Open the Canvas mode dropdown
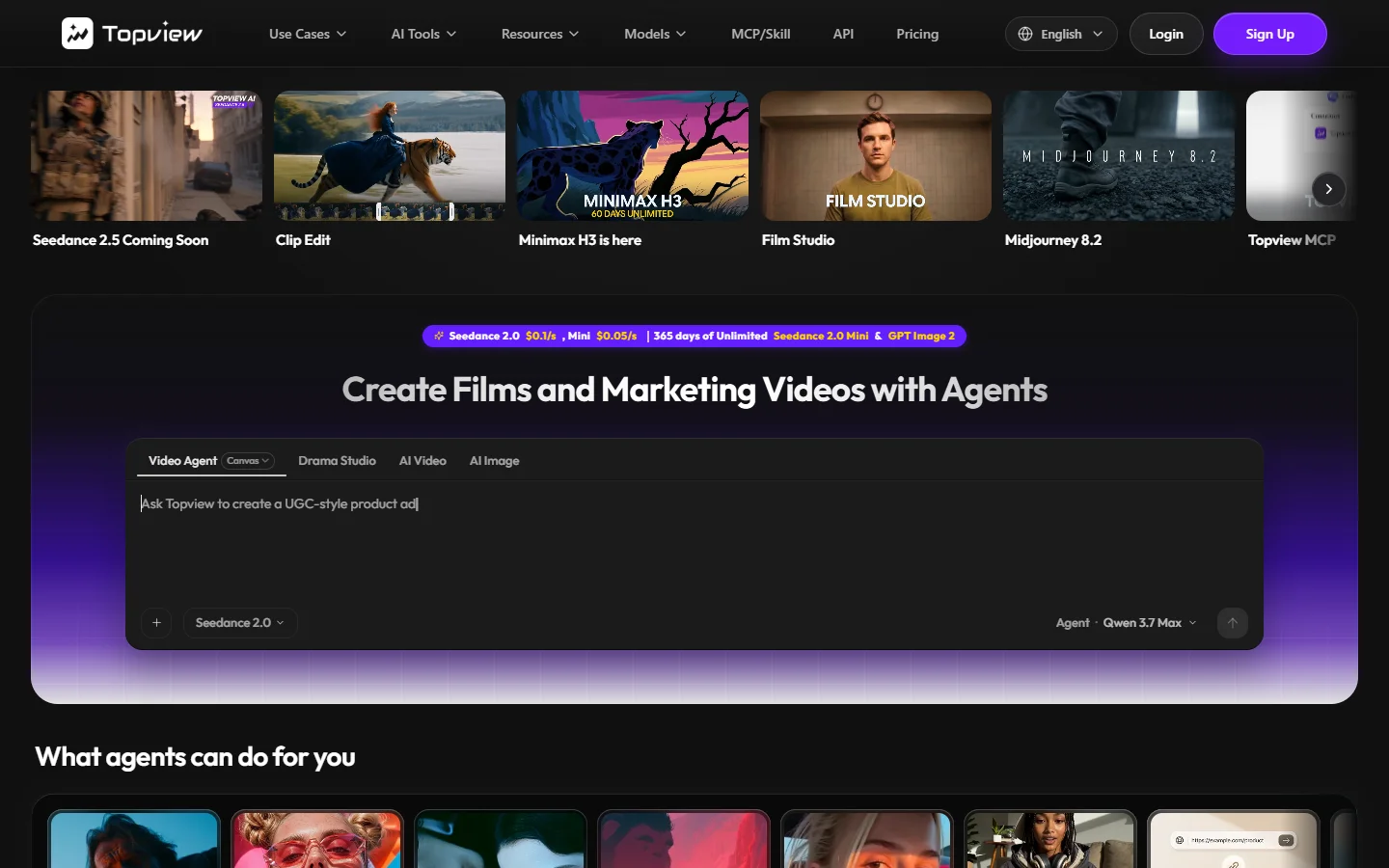The height and width of the screenshot is (868, 1389). (249, 461)
